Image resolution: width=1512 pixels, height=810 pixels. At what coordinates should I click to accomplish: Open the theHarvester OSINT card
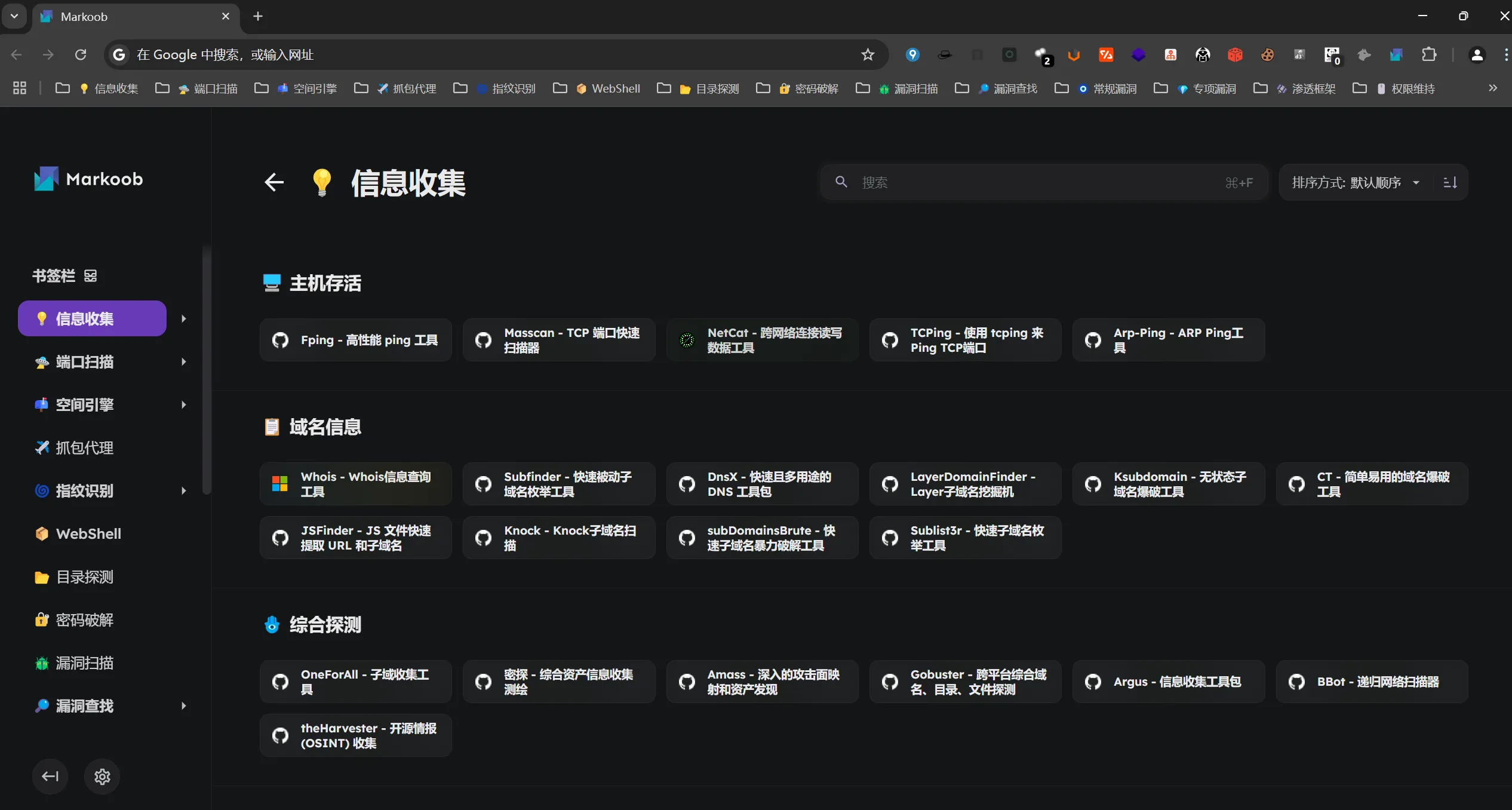click(356, 735)
